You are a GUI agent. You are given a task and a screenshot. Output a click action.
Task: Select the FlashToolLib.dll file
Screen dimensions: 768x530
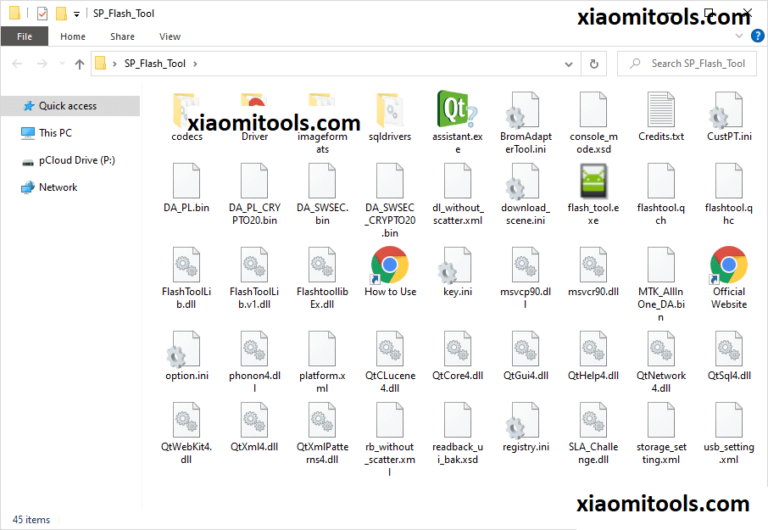(187, 267)
